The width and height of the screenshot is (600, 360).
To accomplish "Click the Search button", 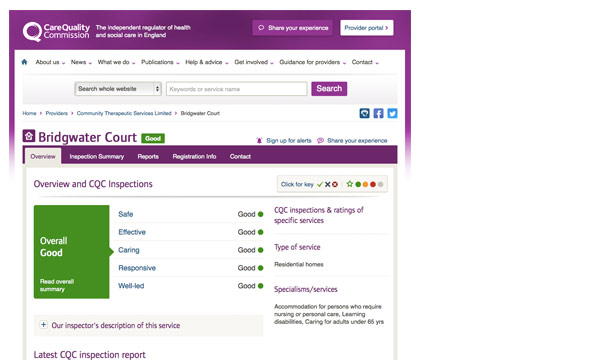I will (x=329, y=89).
